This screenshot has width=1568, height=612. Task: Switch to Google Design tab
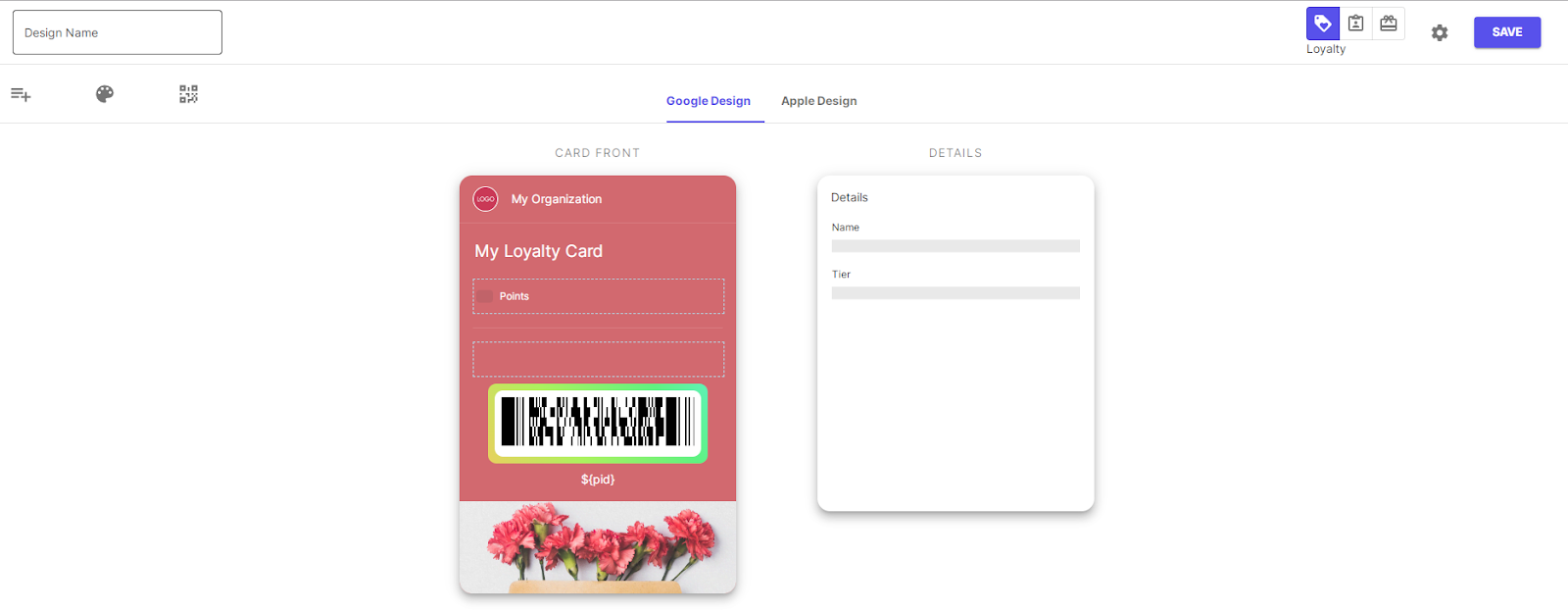click(x=709, y=101)
